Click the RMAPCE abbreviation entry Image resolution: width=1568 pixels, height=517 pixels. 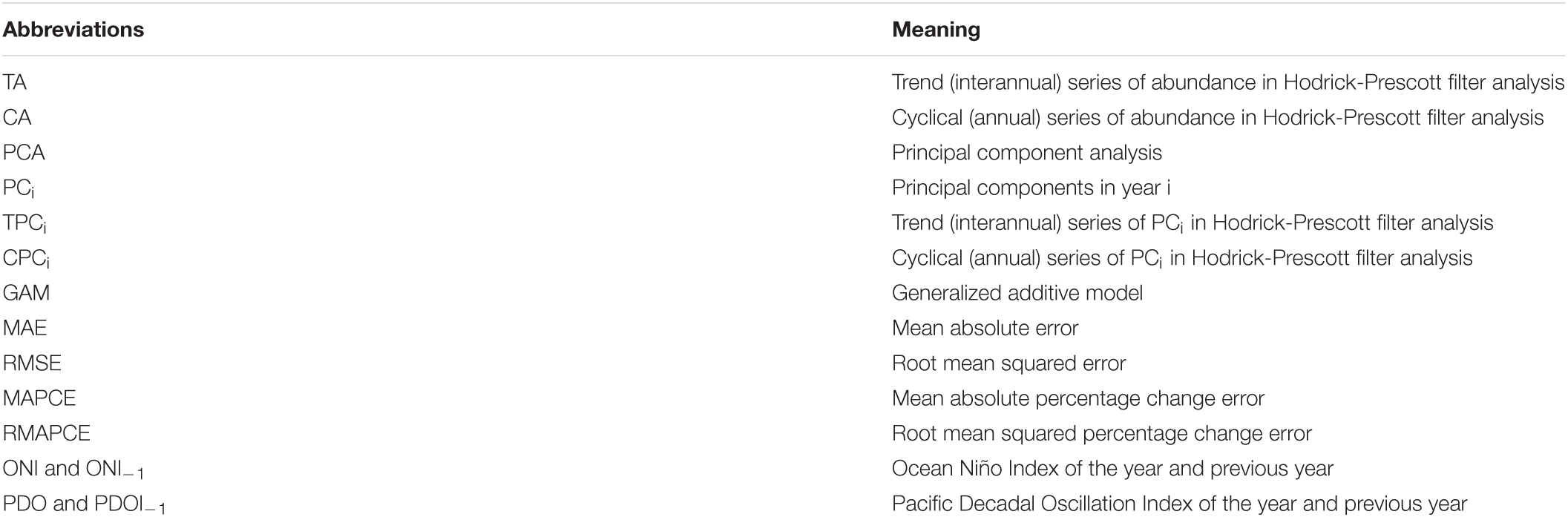point(47,433)
